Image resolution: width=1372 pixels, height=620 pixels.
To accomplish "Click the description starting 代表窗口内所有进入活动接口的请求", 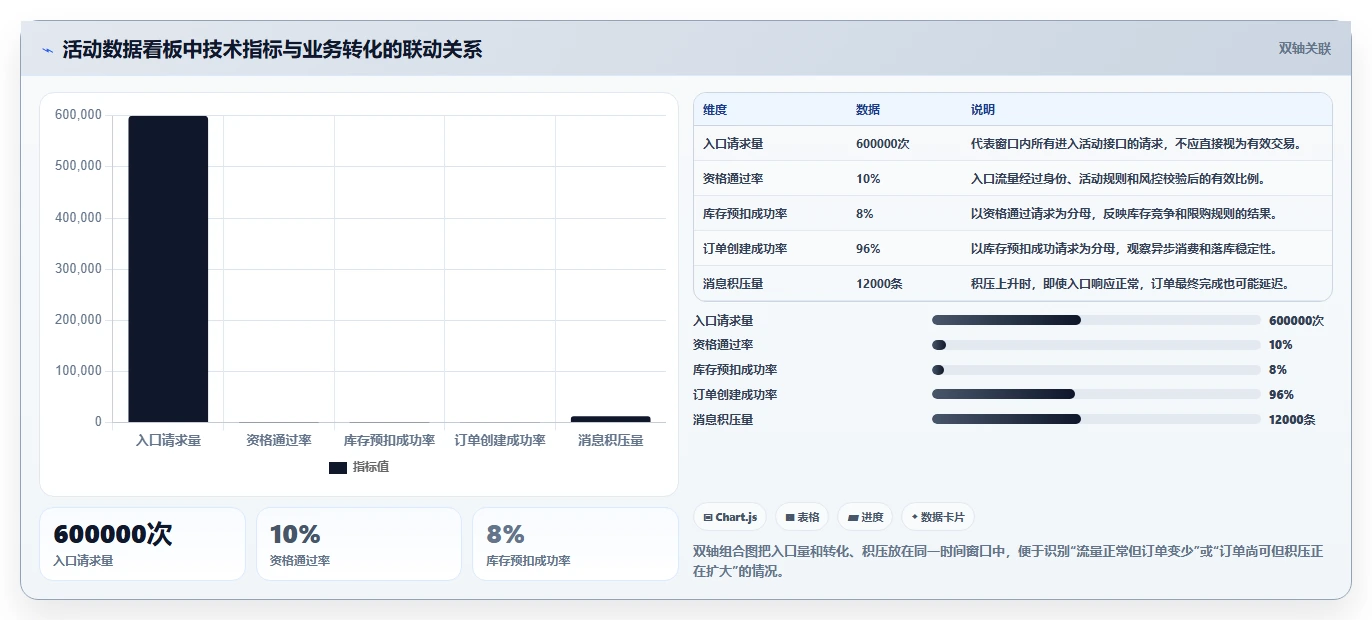I will [x=1137, y=144].
